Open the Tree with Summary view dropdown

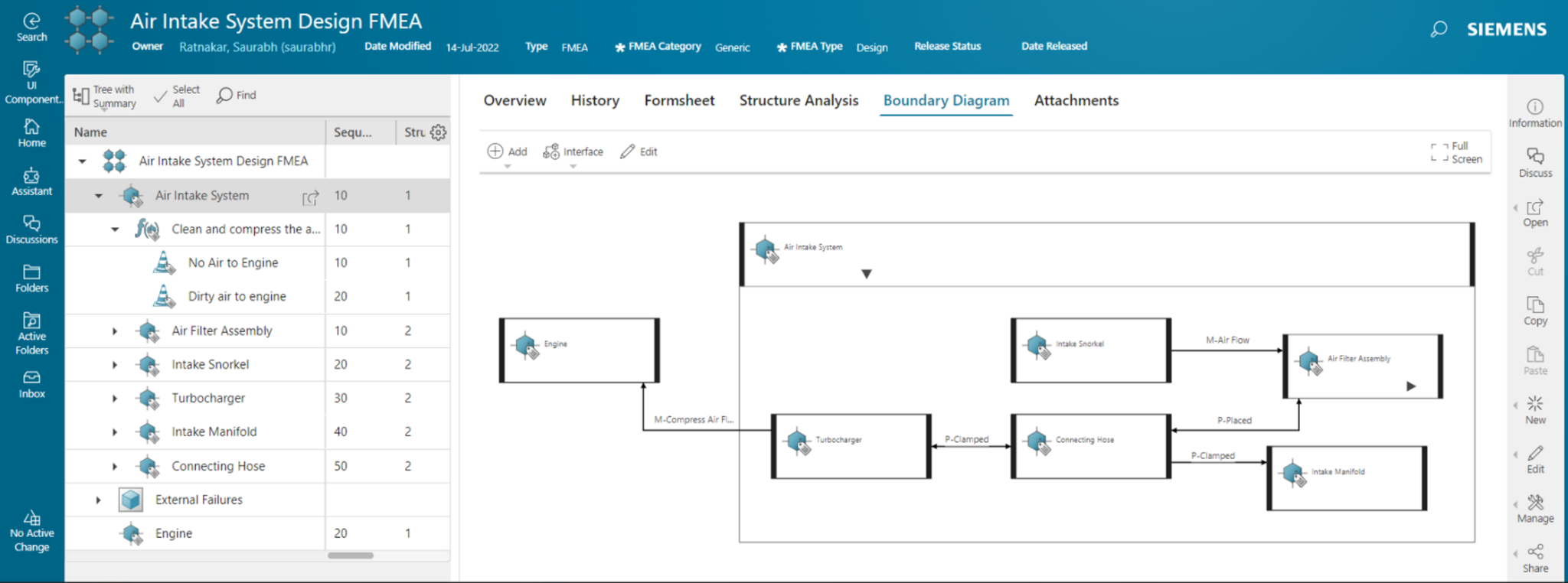[x=105, y=96]
